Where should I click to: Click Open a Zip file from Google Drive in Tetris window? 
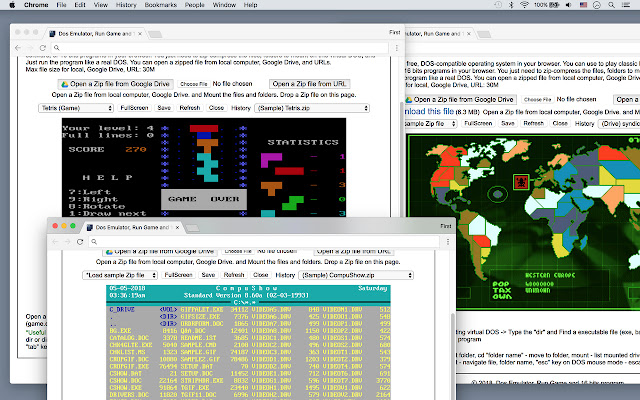point(116,84)
